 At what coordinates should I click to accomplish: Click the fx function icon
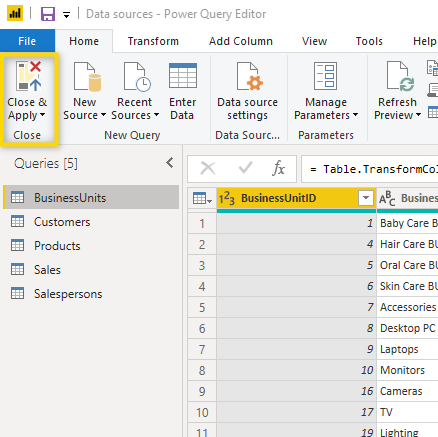(278, 168)
